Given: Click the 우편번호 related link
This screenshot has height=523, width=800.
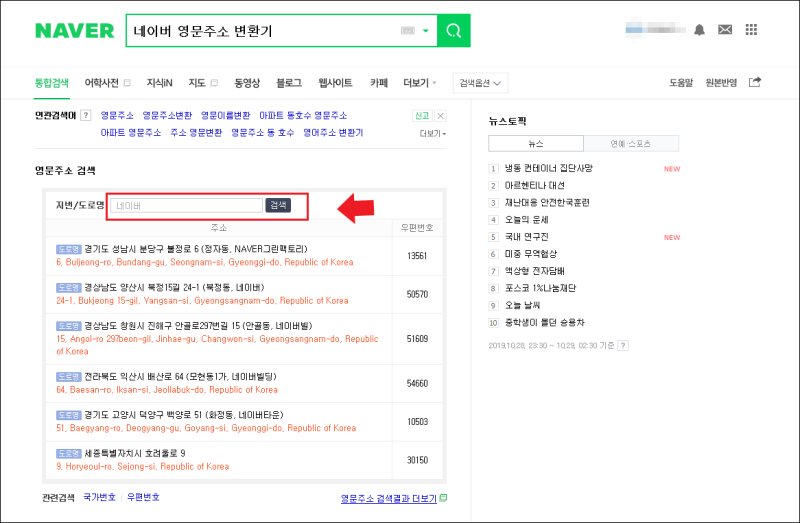Looking at the screenshot, I should tap(143, 497).
